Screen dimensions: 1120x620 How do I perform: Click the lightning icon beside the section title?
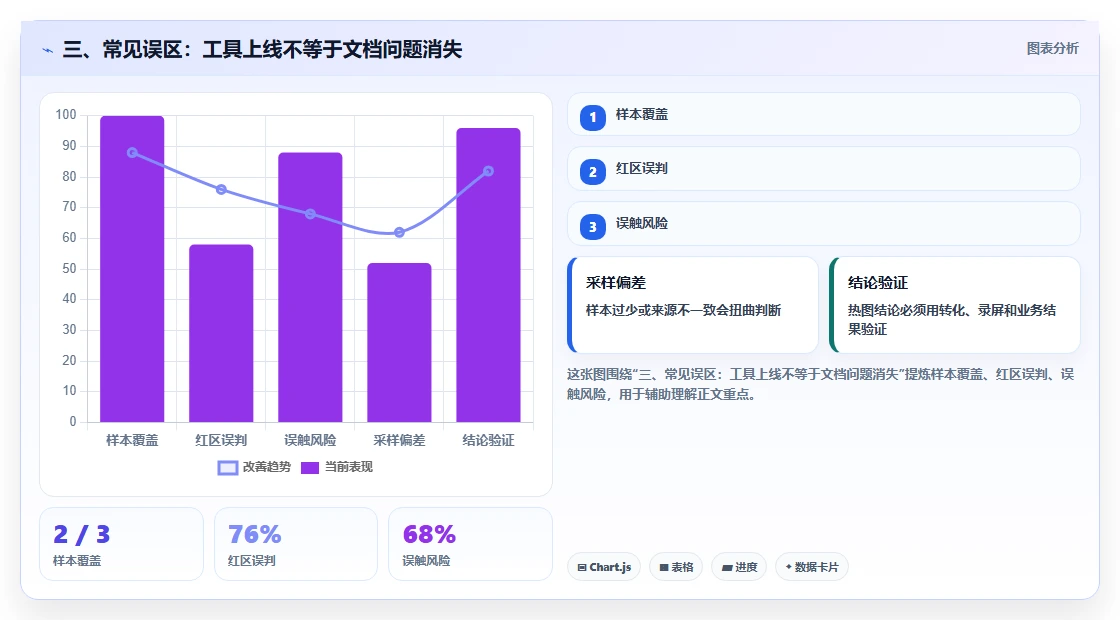47,50
